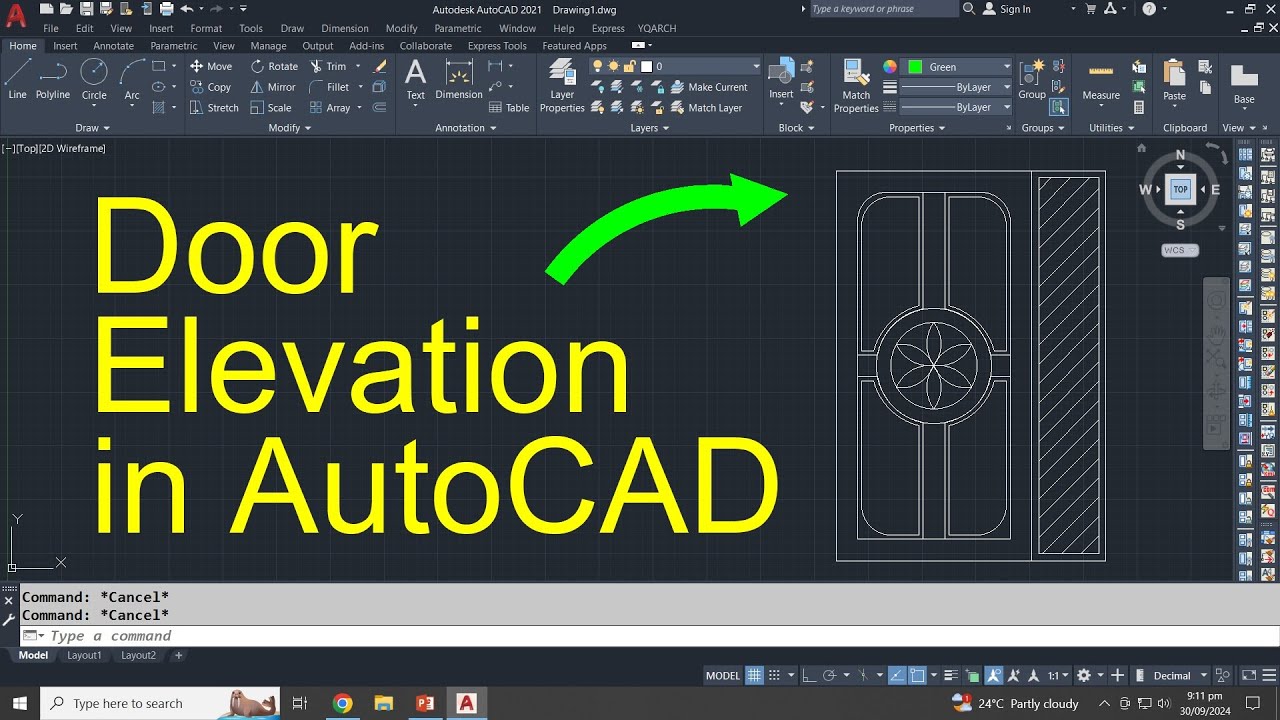Screen dimensions: 1280x720
Task: Click the Match Properties tool
Action: click(x=856, y=86)
